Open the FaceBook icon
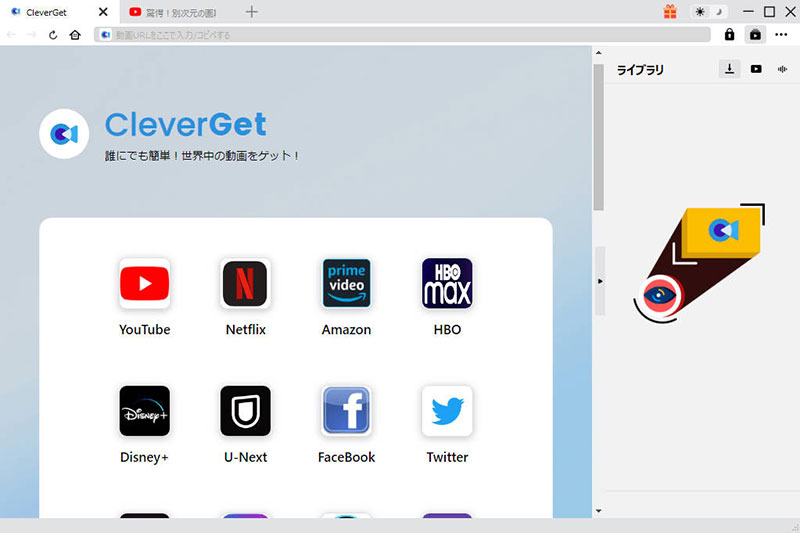The image size is (800, 533). [346, 411]
